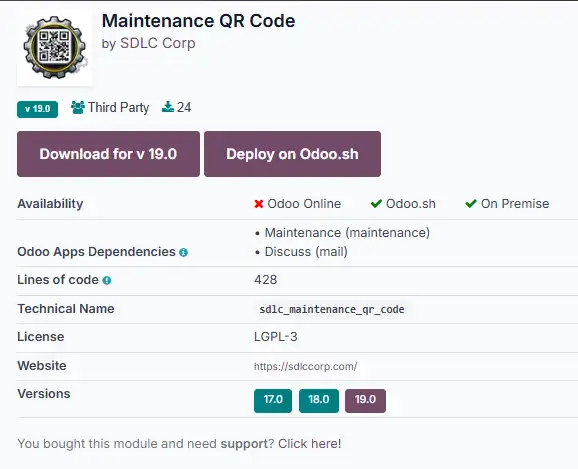Click the Odoo Online availability label

tap(304, 204)
